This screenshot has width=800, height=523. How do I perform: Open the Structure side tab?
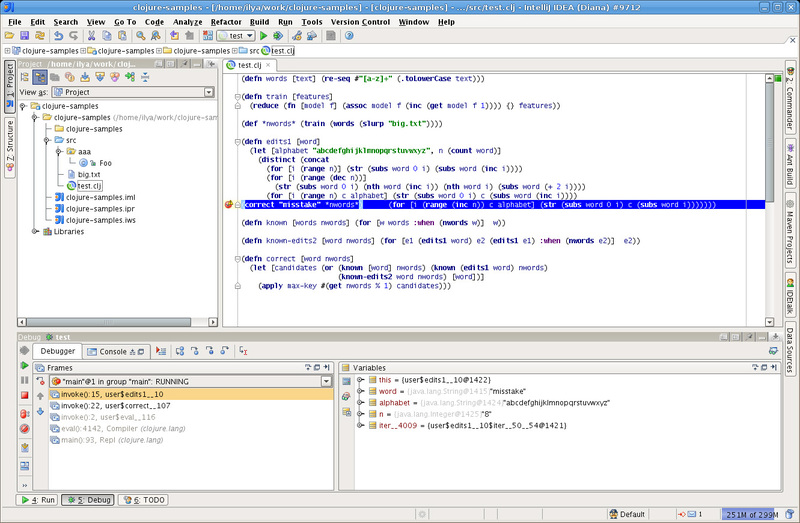[10, 147]
